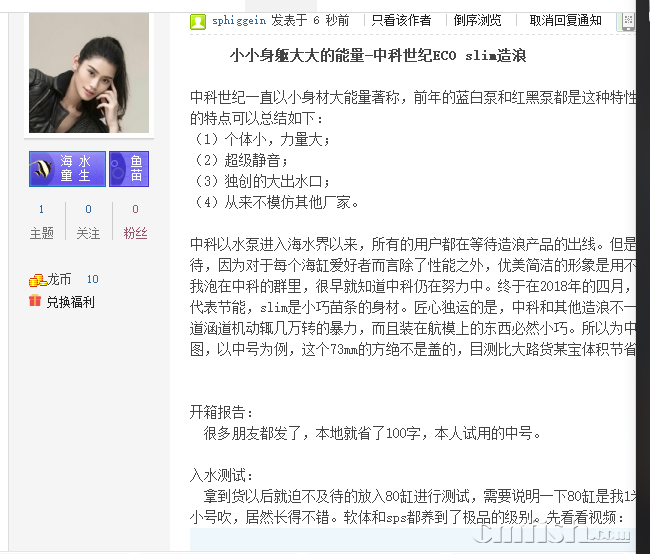650x554 pixels.
Task: Open the poster's avatar photo
Action: click(89, 73)
